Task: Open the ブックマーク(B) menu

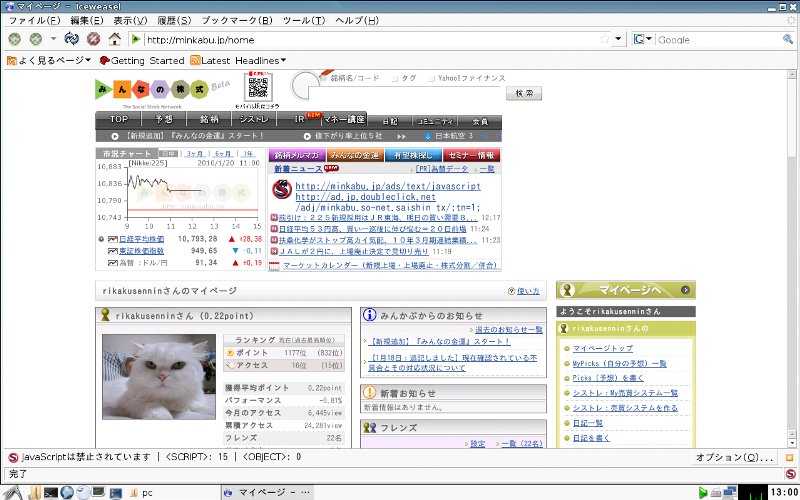Action: pos(236,20)
